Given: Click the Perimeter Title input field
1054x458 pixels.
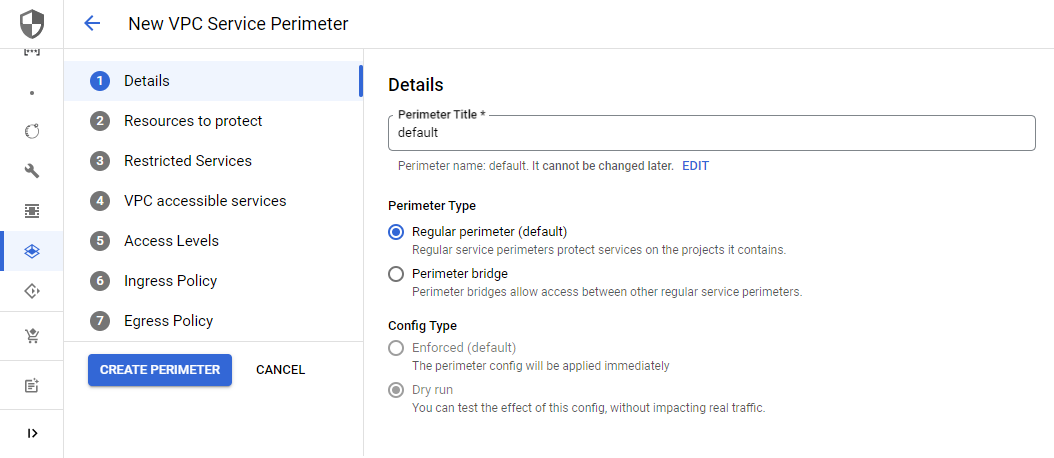Looking at the screenshot, I should point(711,132).
